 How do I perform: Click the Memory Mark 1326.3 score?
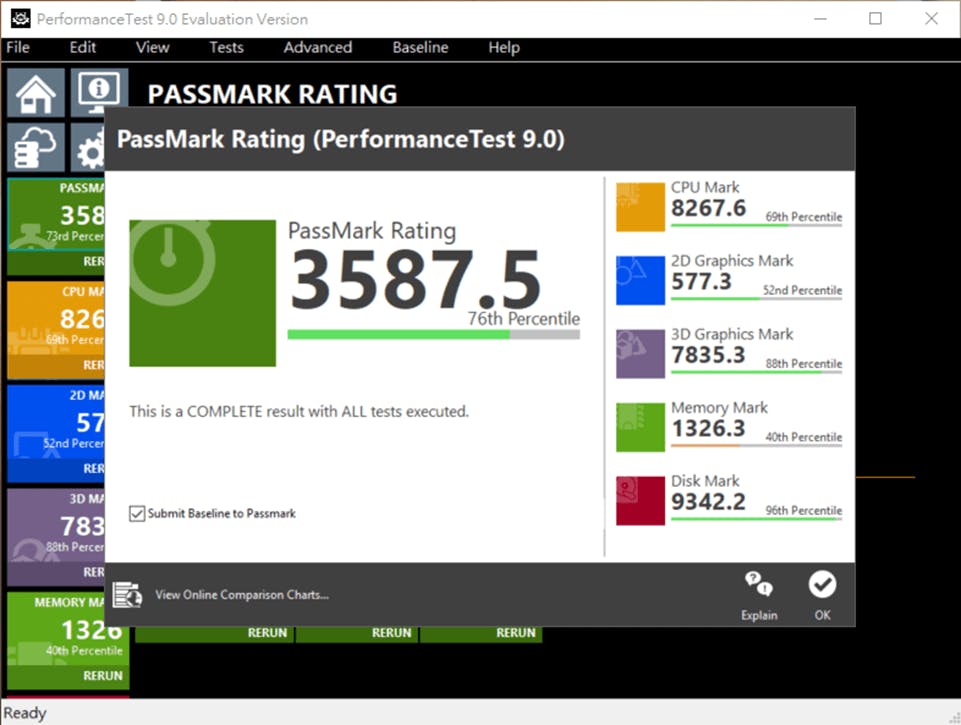click(x=708, y=429)
